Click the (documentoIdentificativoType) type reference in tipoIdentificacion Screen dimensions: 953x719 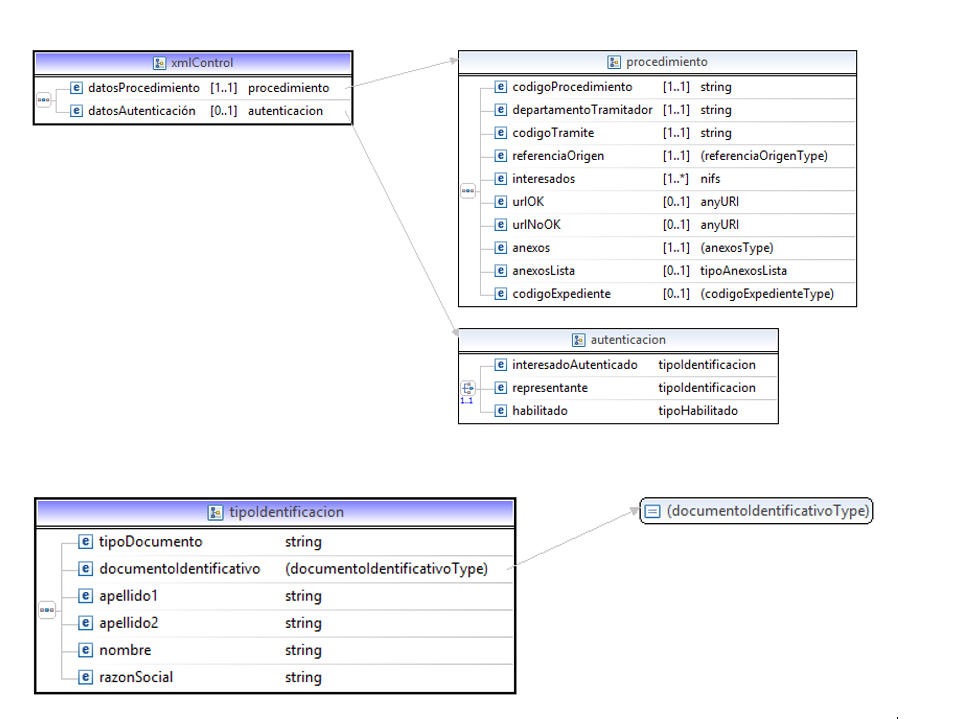386,569
